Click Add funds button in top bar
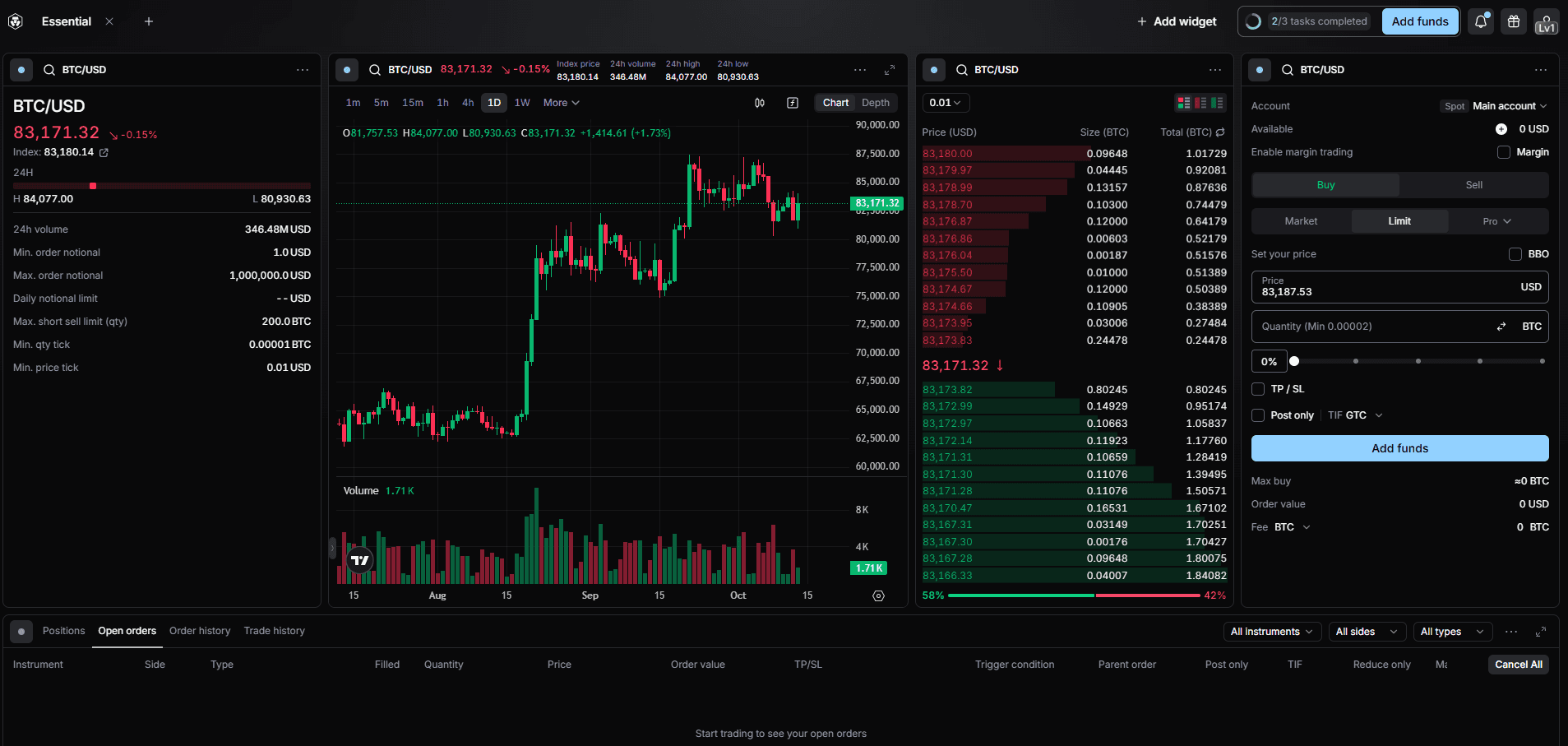The image size is (1568, 746). tap(1420, 21)
